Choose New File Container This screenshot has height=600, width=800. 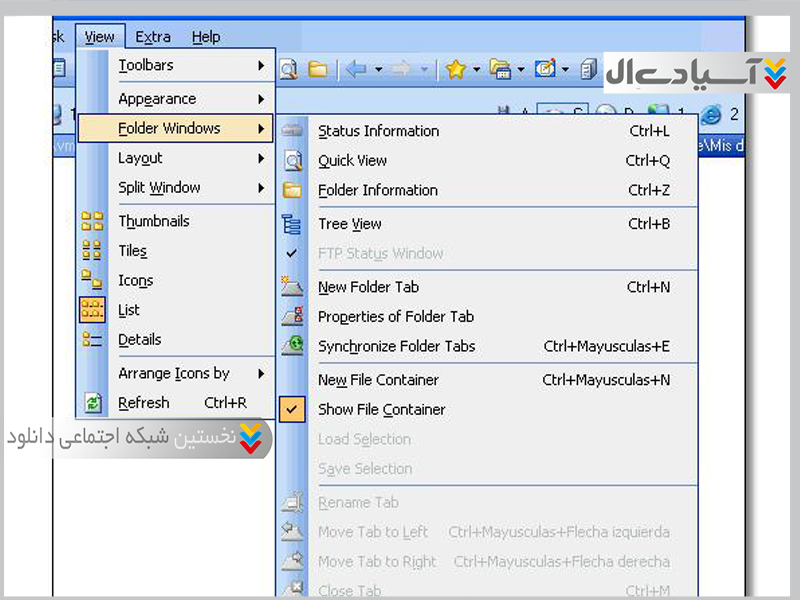click(378, 380)
